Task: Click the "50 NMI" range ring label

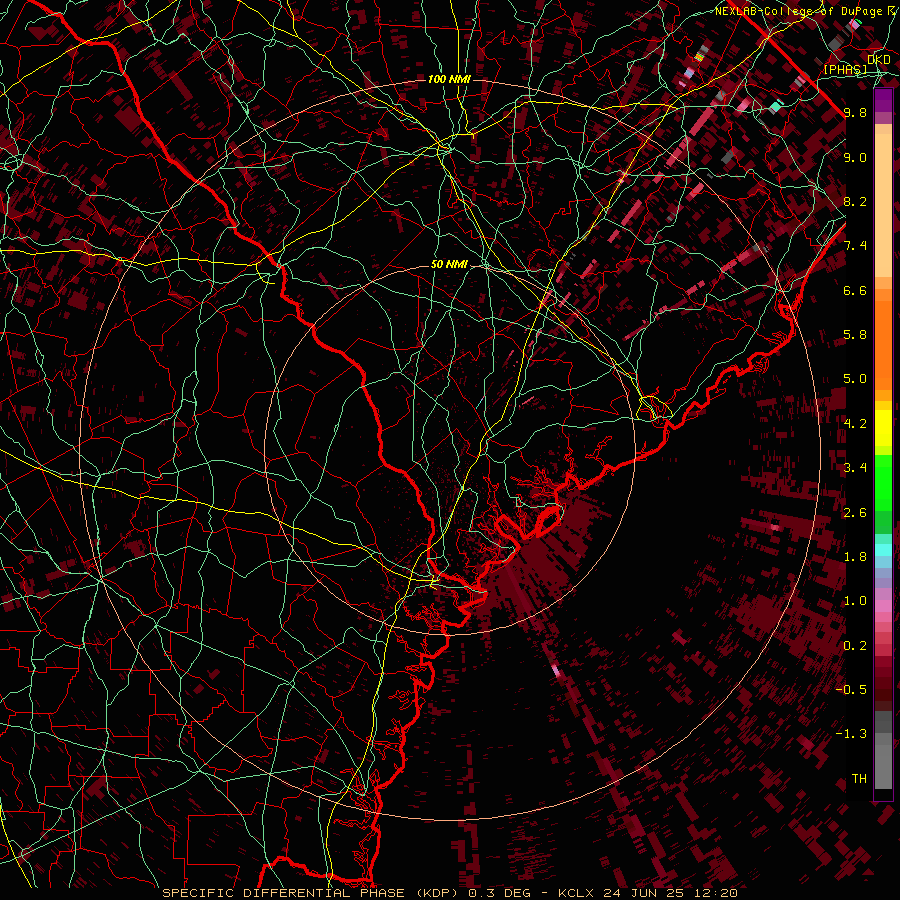Action: [449, 265]
